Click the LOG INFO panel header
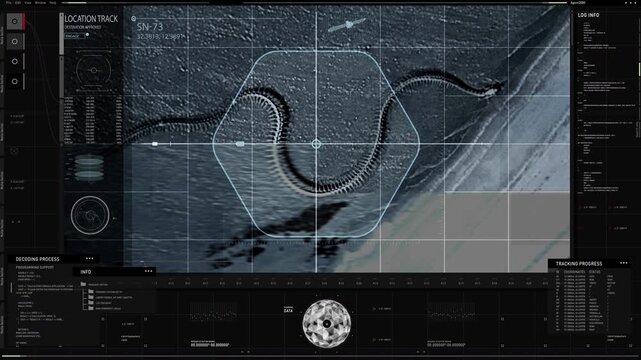The image size is (641, 360). coord(588,15)
